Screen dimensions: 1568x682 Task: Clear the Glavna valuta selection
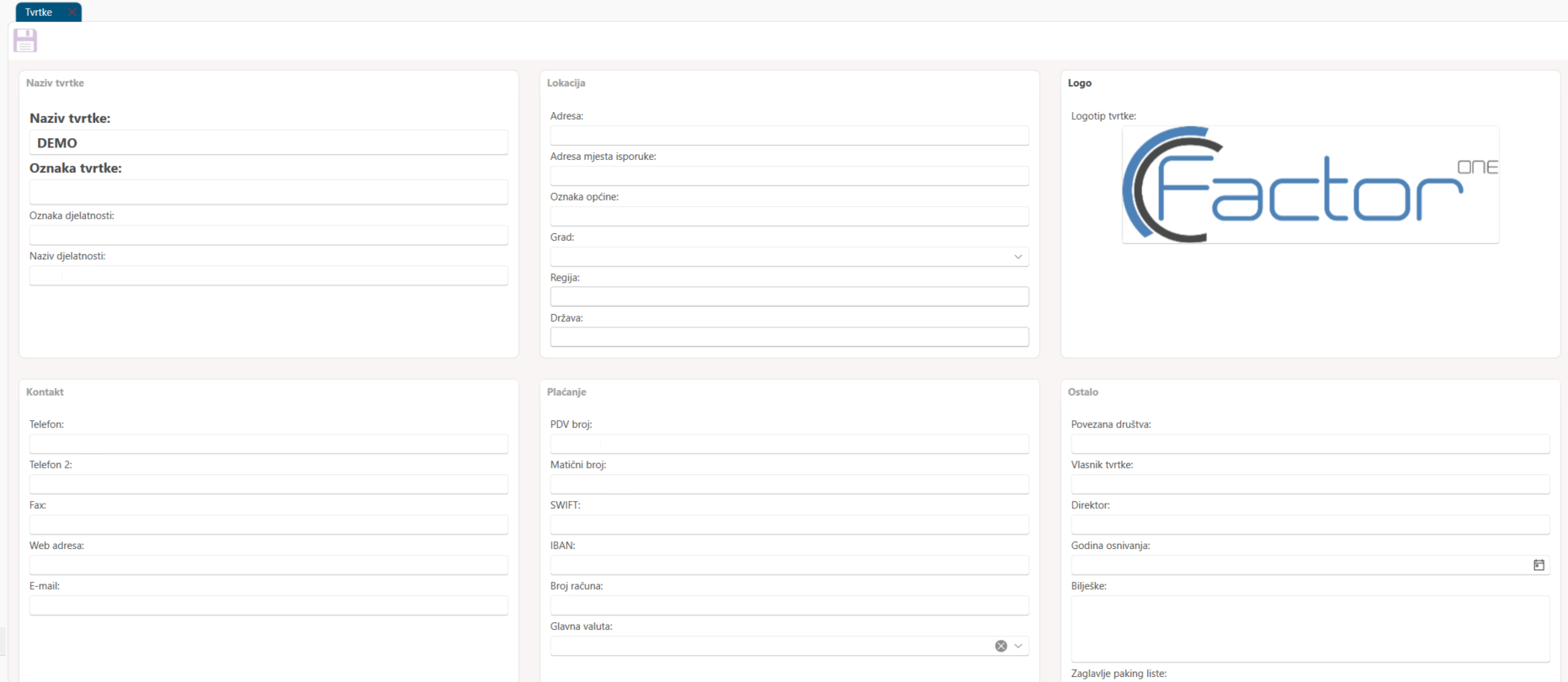tap(1001, 646)
